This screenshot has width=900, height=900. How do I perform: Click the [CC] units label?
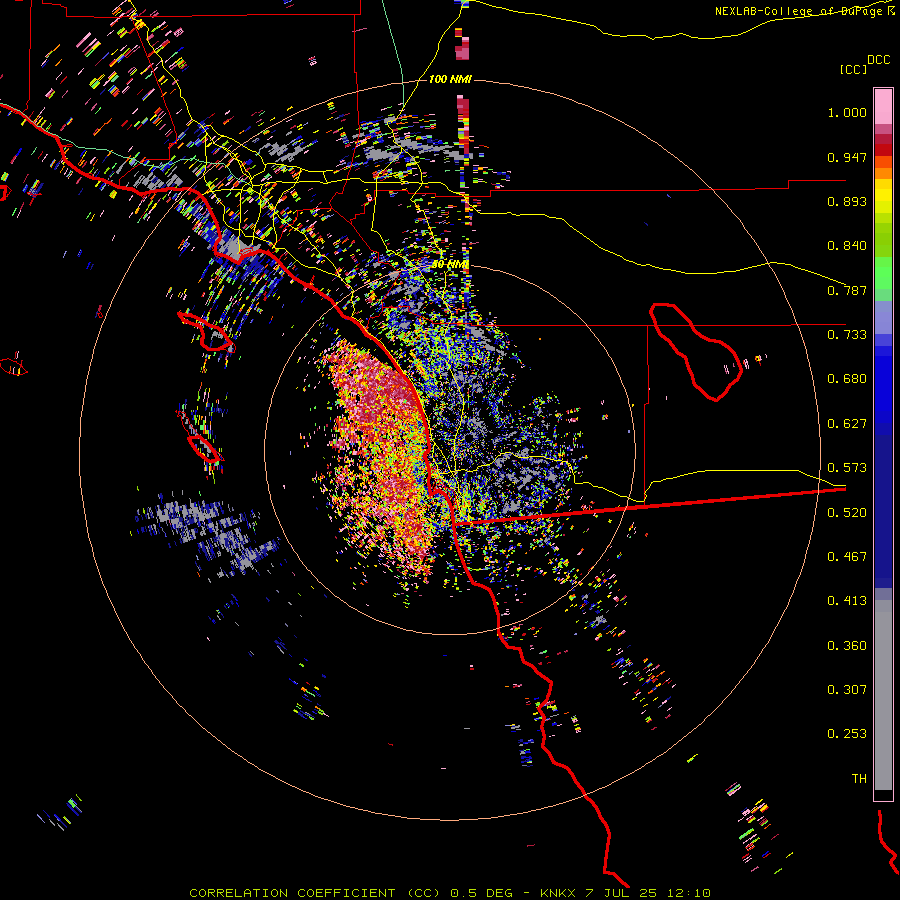853,69
